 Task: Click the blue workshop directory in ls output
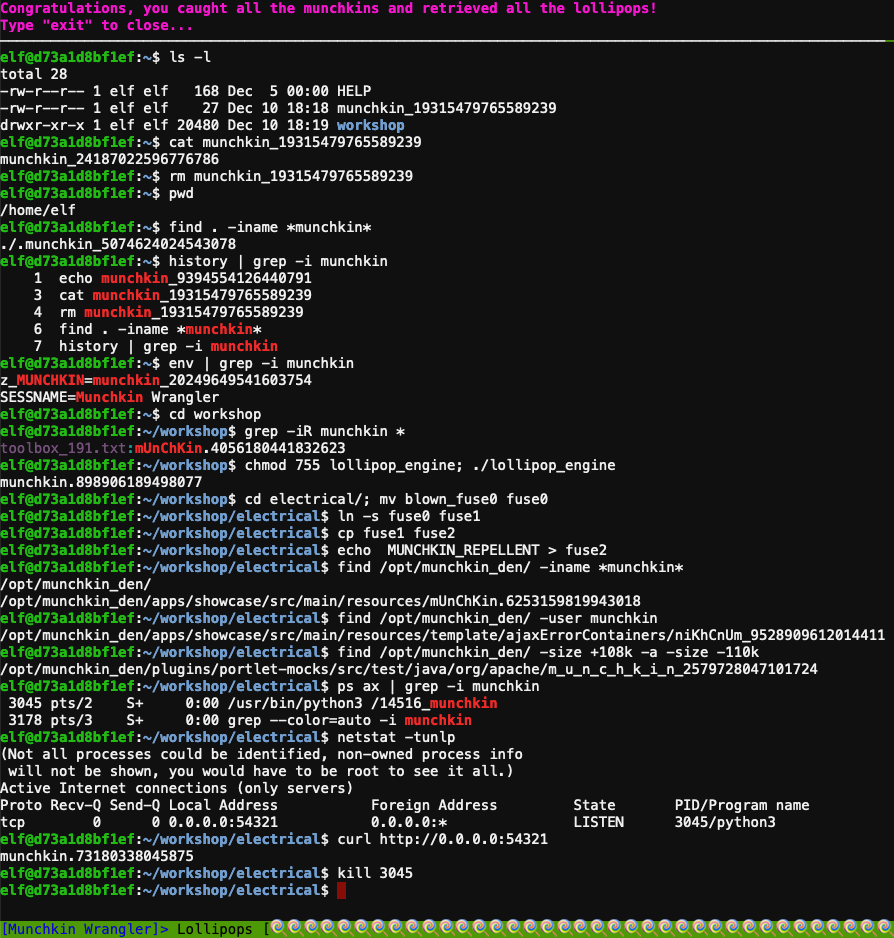(371, 125)
